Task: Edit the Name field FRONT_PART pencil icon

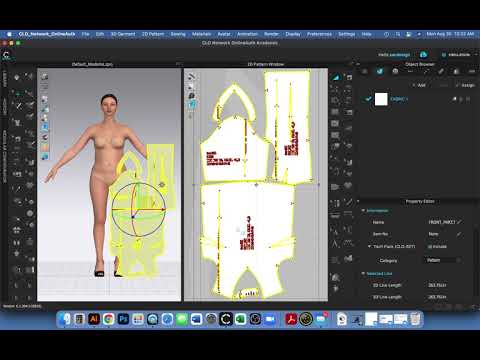Action: [x=460, y=222]
